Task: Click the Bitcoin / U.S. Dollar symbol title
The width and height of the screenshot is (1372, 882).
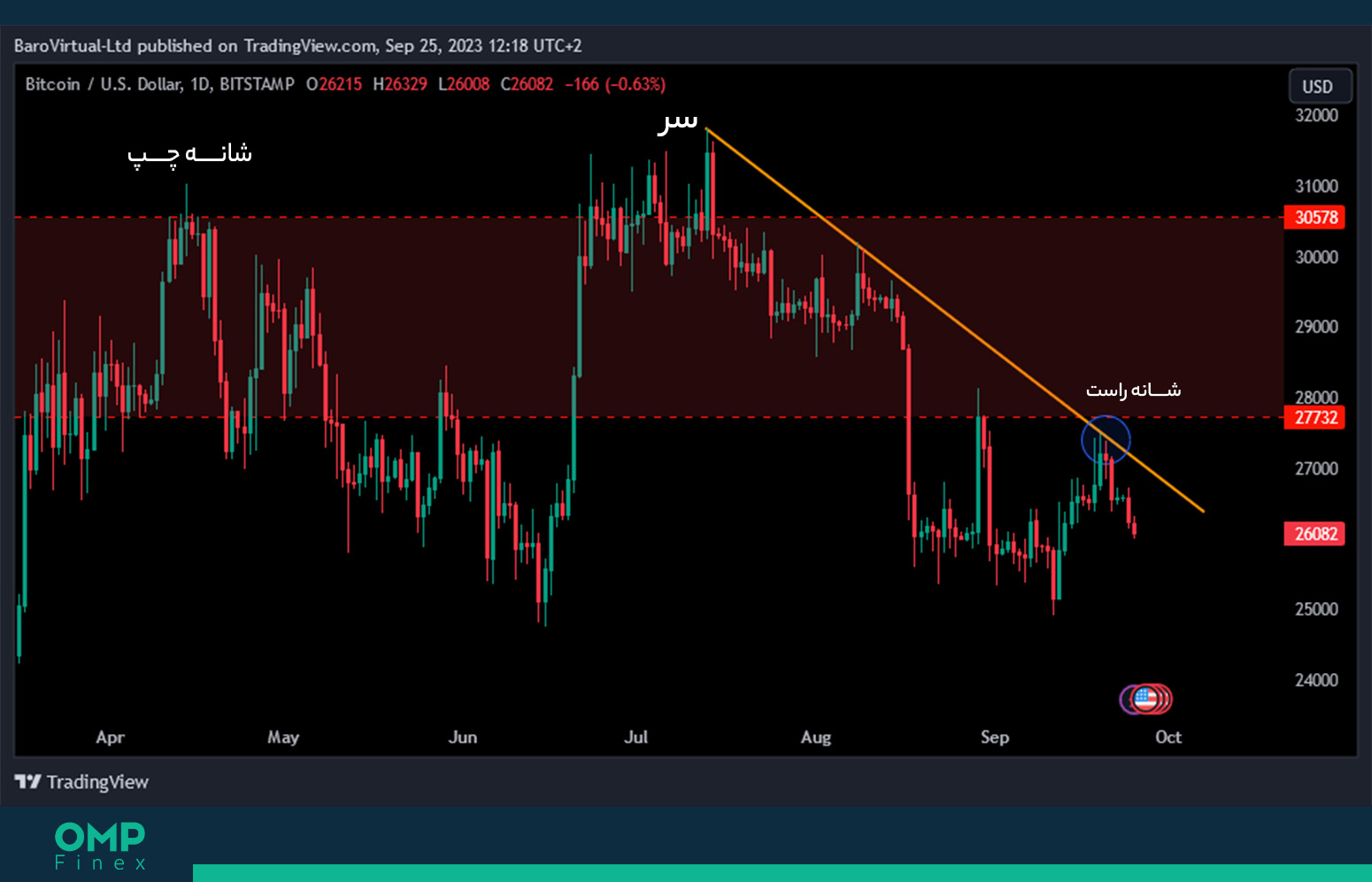Action: point(104,84)
